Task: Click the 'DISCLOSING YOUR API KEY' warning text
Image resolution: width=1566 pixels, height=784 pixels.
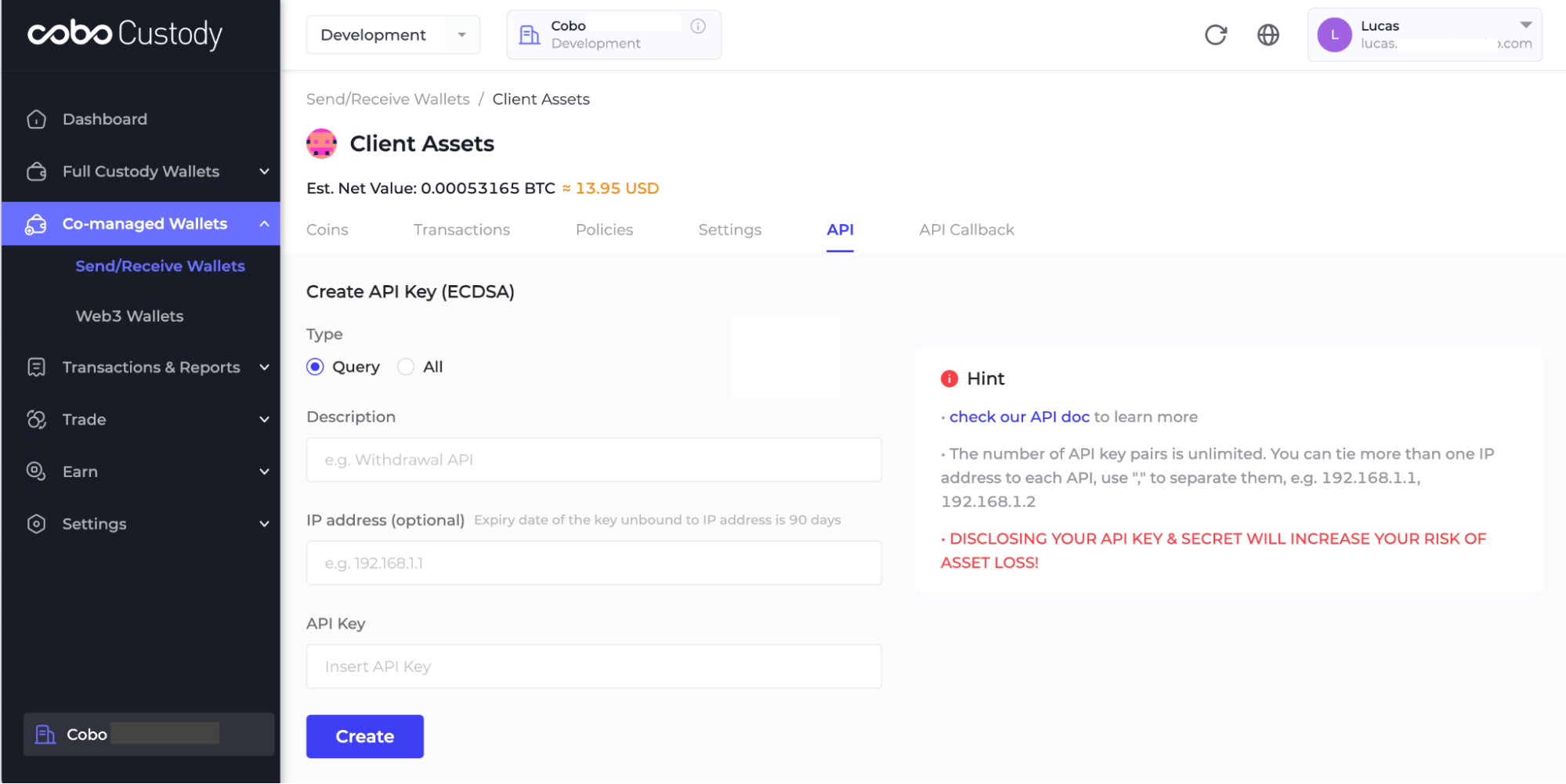Action: [x=1213, y=551]
